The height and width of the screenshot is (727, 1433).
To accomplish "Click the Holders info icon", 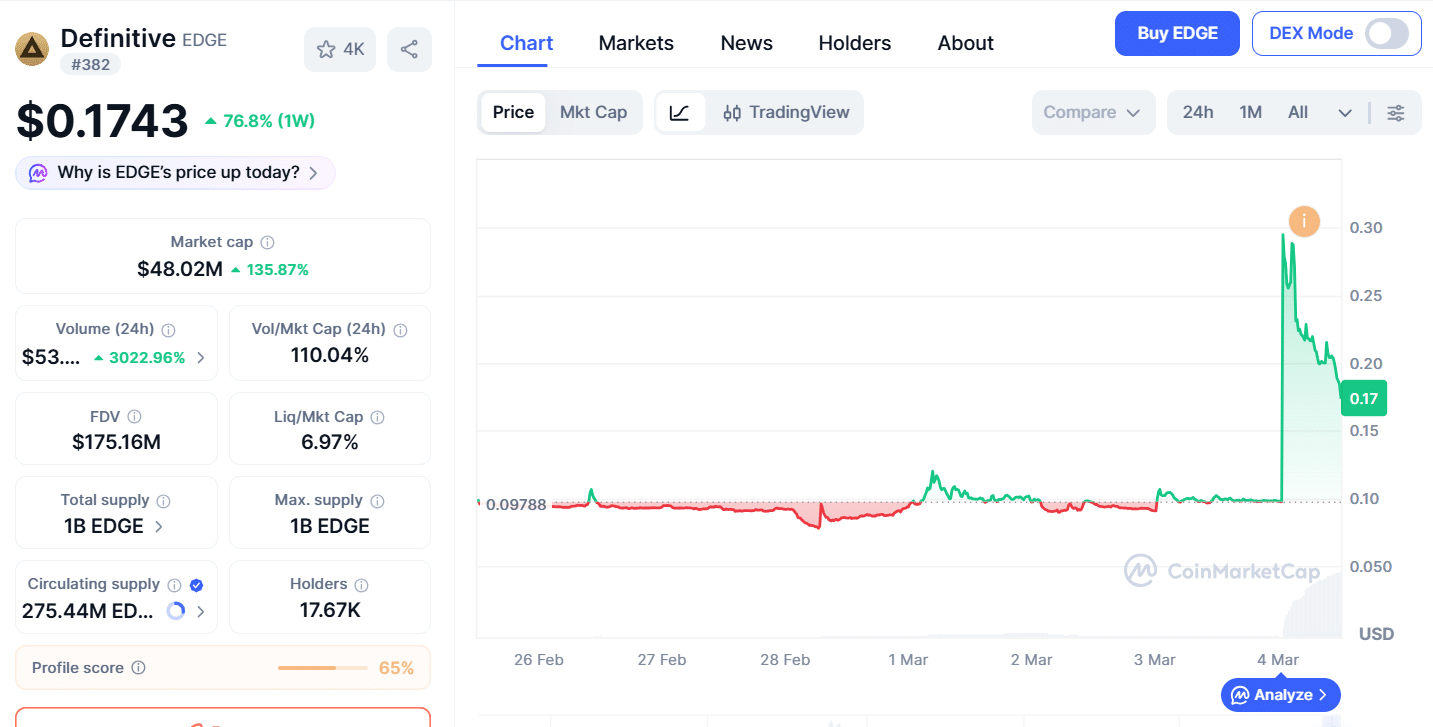I will (x=361, y=585).
